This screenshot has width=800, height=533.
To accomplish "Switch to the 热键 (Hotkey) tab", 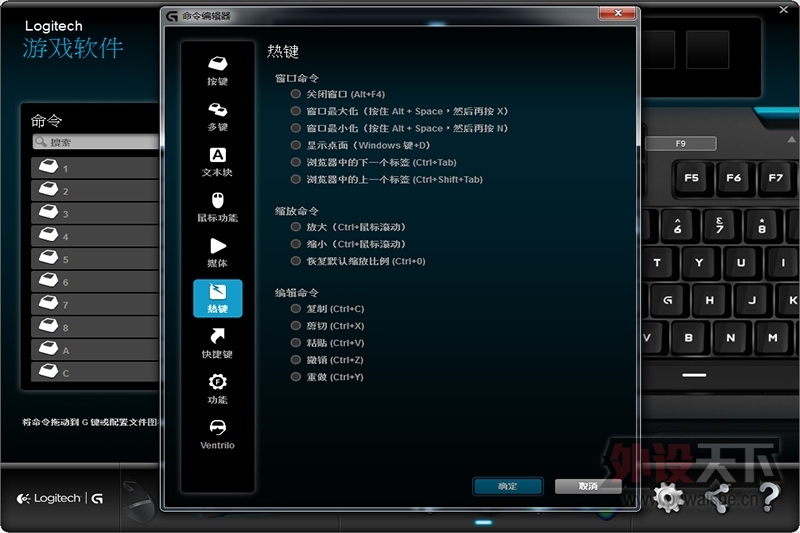I will click(217, 298).
